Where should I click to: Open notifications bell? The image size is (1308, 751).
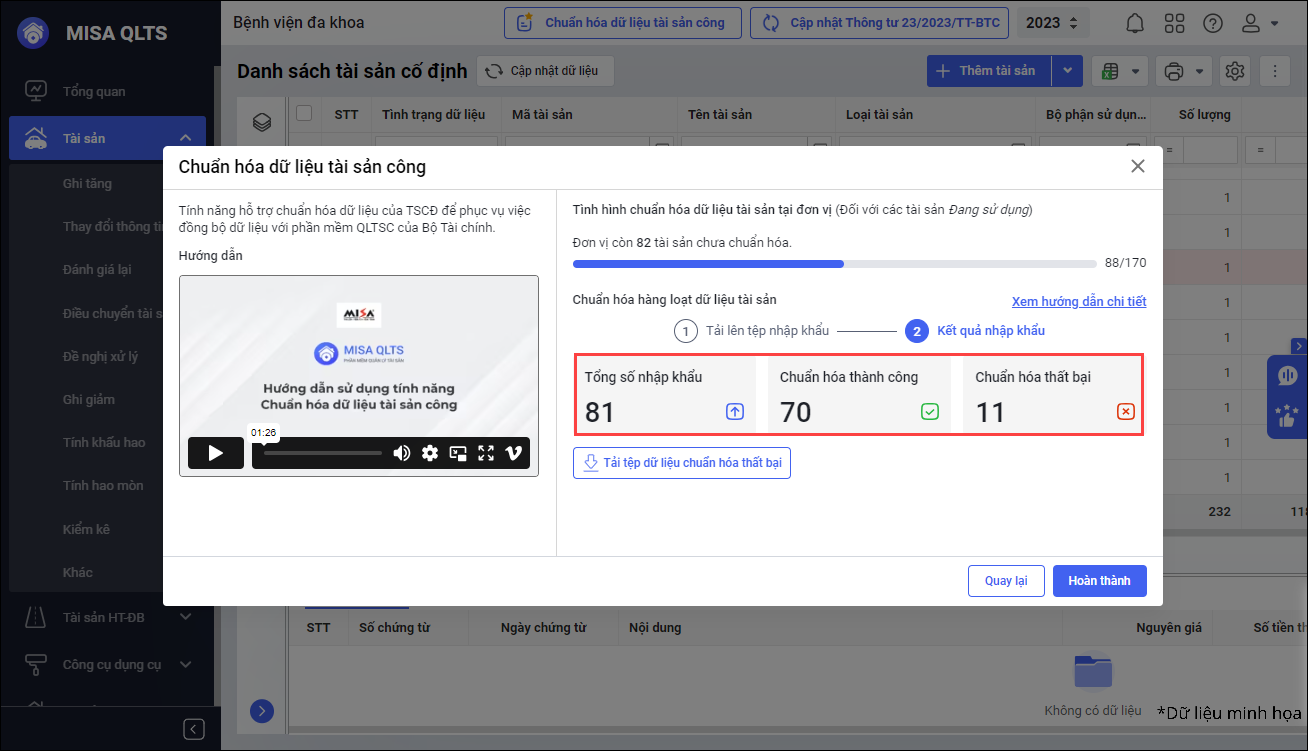click(x=1135, y=23)
